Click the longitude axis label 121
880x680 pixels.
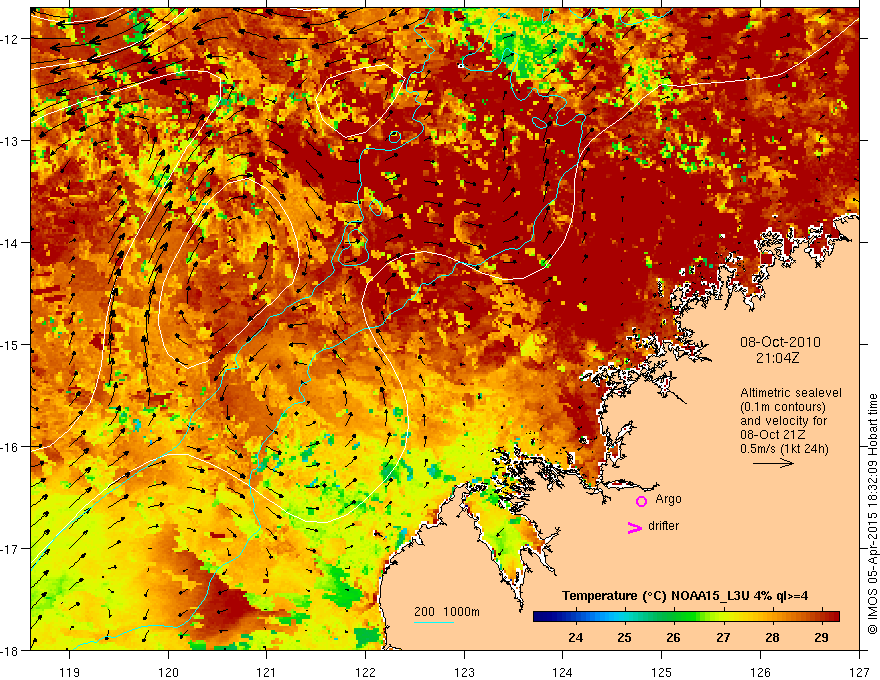coord(267,672)
